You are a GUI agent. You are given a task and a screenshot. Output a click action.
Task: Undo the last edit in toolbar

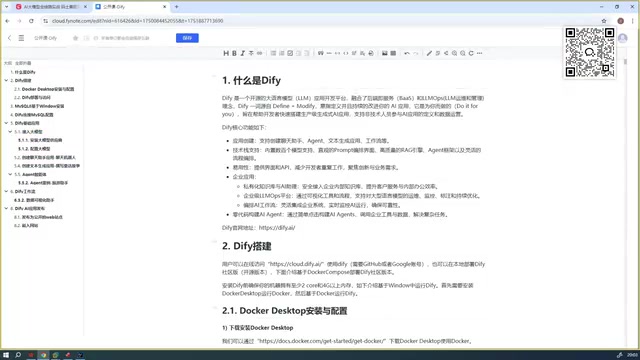pyautogui.click(x=407, y=53)
